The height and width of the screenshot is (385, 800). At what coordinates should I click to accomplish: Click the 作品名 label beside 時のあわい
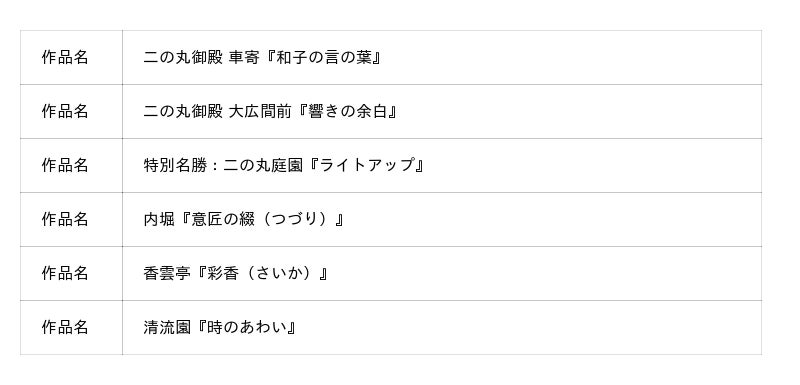(x=65, y=327)
